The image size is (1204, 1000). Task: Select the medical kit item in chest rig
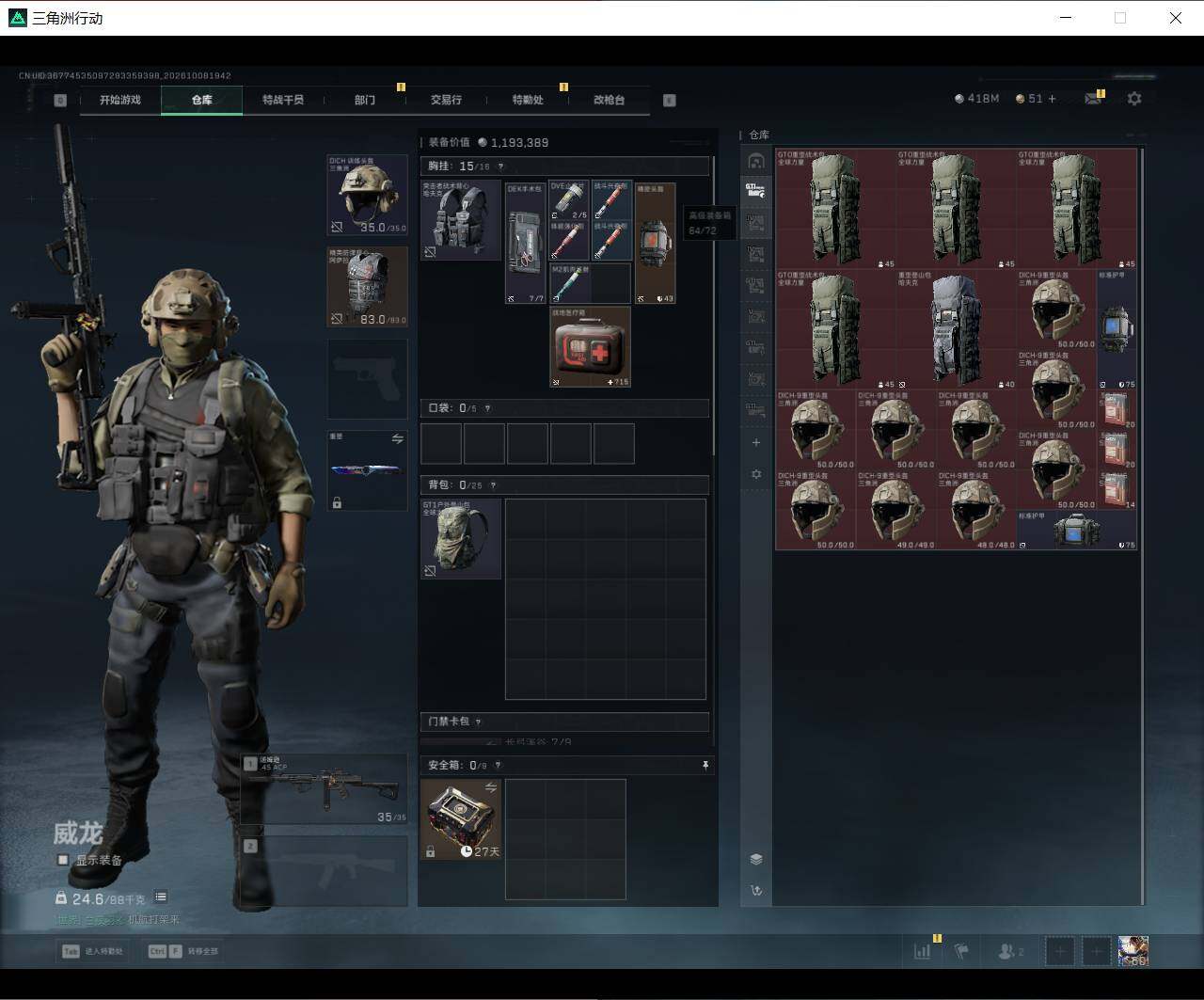click(x=590, y=346)
